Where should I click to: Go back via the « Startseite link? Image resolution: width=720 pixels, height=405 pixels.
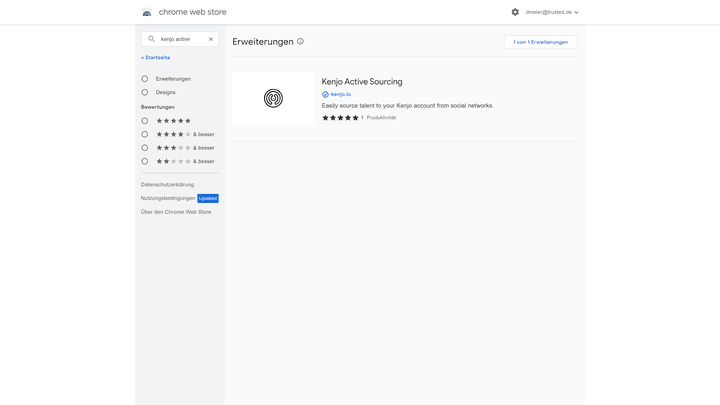156,57
